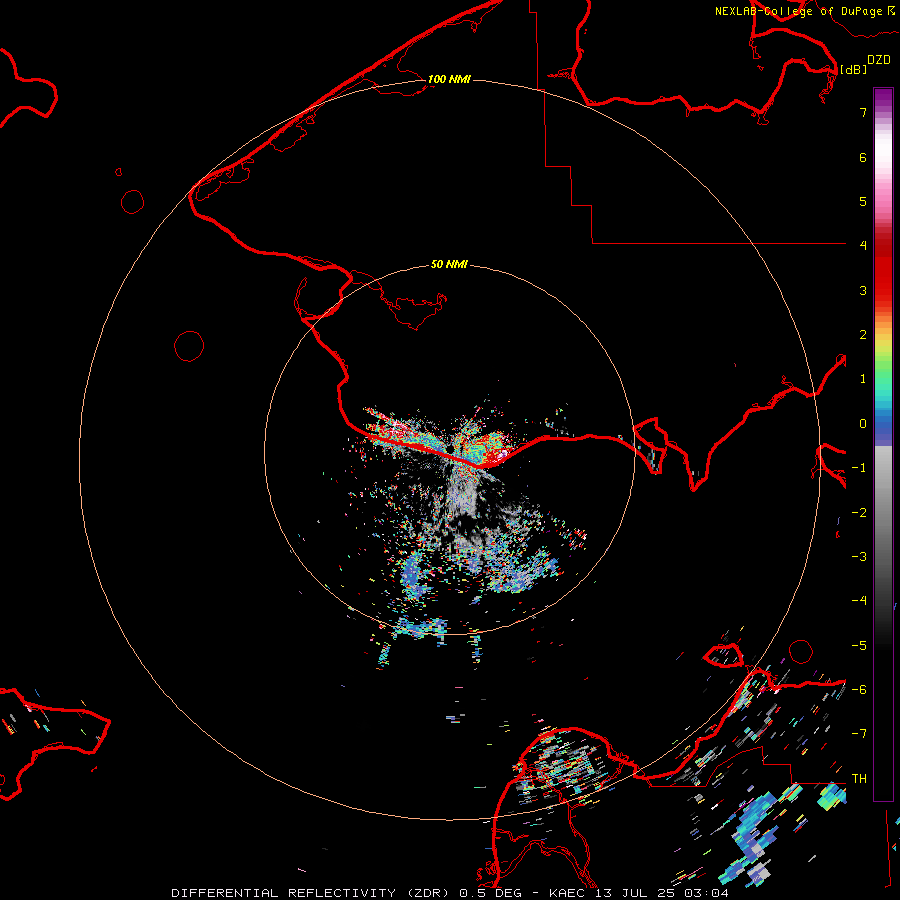Image resolution: width=900 pixels, height=900 pixels.
Task: Click the "50 NMI" range ring label
Action: [x=449, y=265]
